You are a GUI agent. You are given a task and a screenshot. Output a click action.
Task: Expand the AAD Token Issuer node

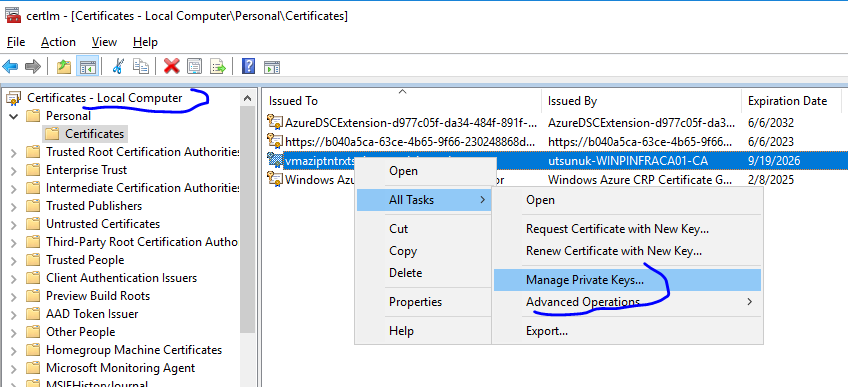click(x=14, y=314)
